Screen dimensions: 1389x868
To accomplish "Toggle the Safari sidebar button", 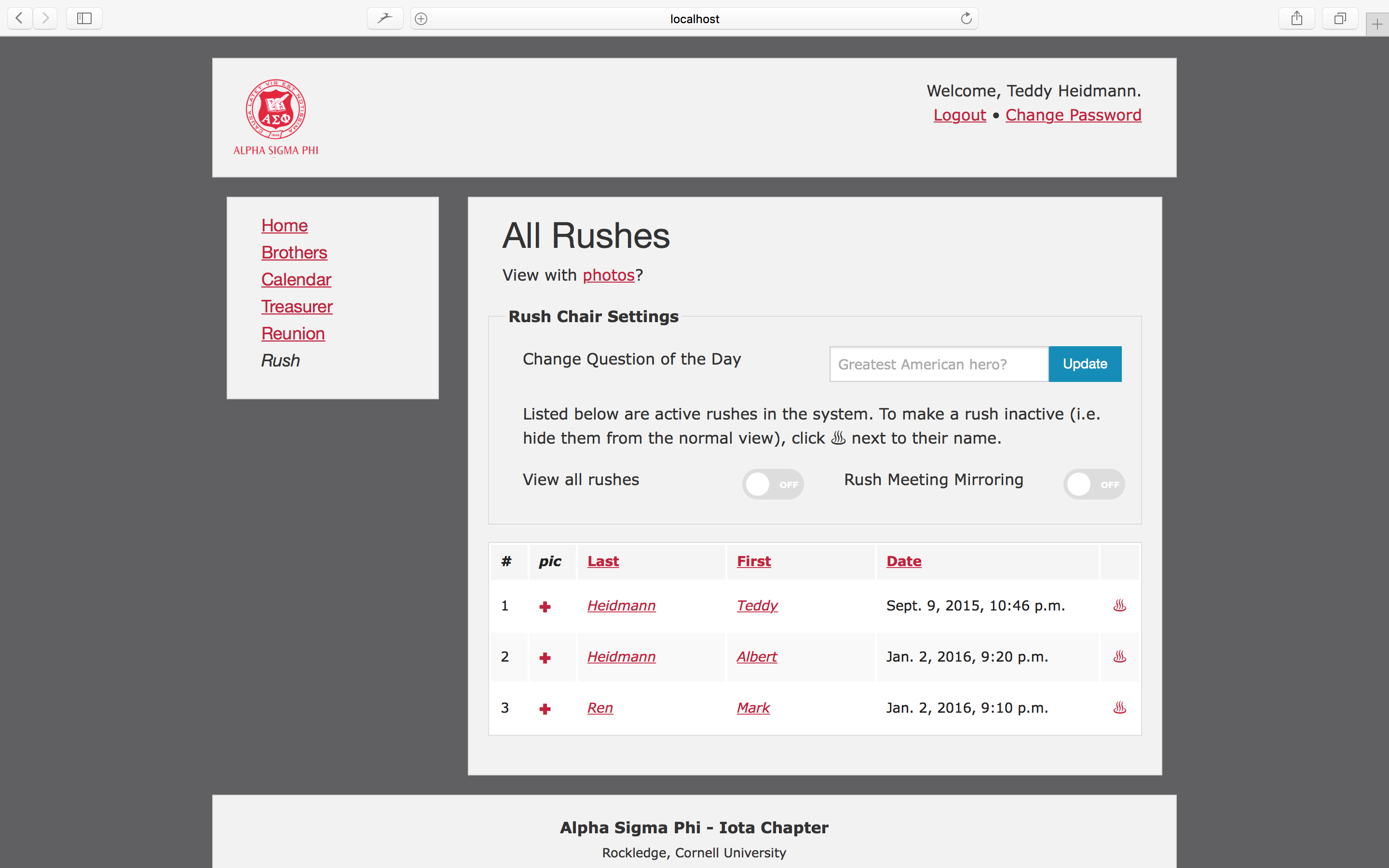I will [84, 18].
